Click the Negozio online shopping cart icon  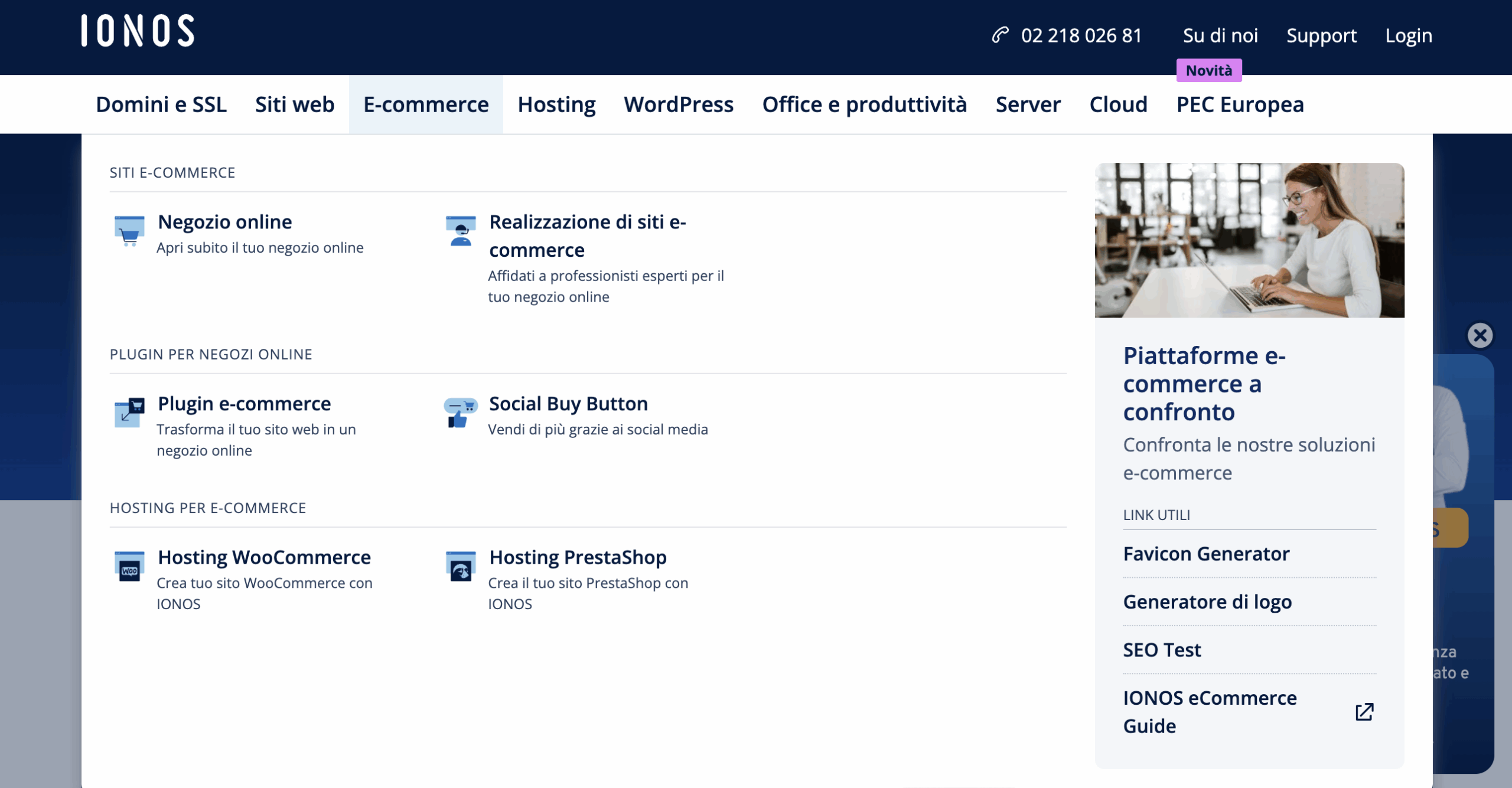click(129, 231)
